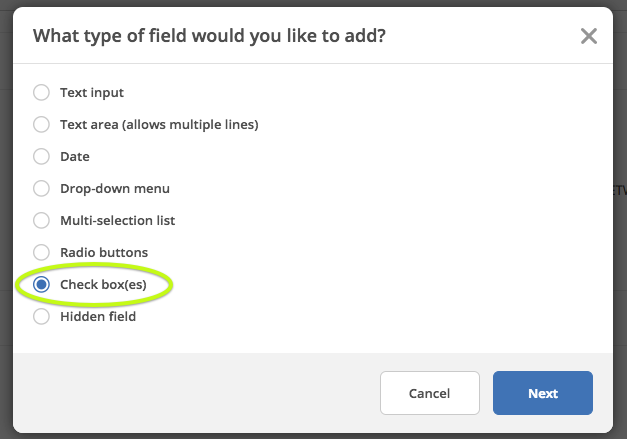Pick the Drop-down menu radio button
The height and width of the screenshot is (439, 627).
(41, 189)
